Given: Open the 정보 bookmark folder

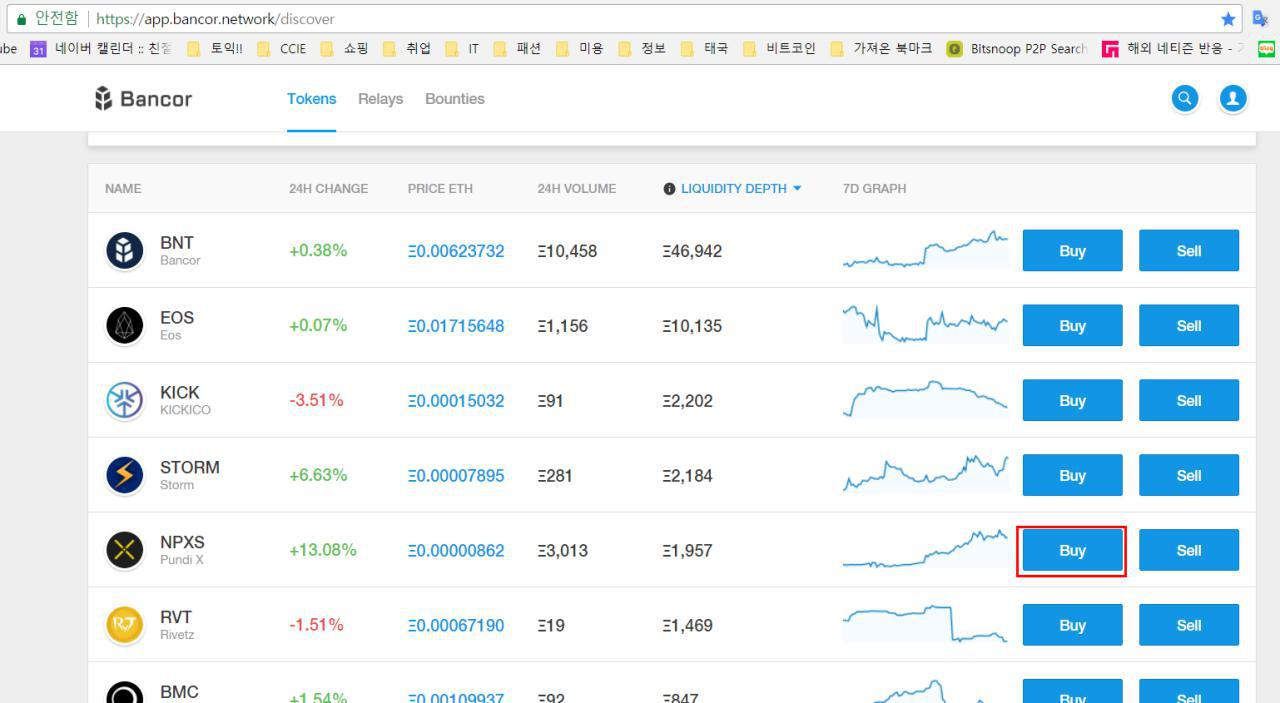Looking at the screenshot, I should tap(642, 48).
